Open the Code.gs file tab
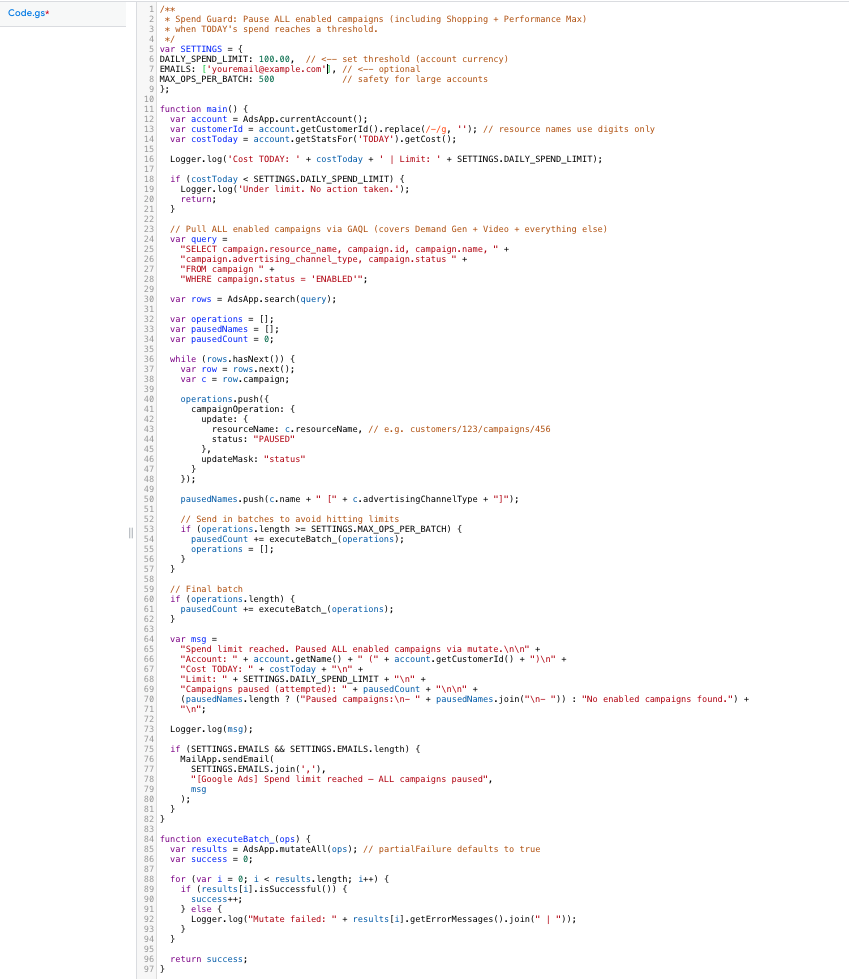This screenshot has height=979, width=849. click(28, 11)
